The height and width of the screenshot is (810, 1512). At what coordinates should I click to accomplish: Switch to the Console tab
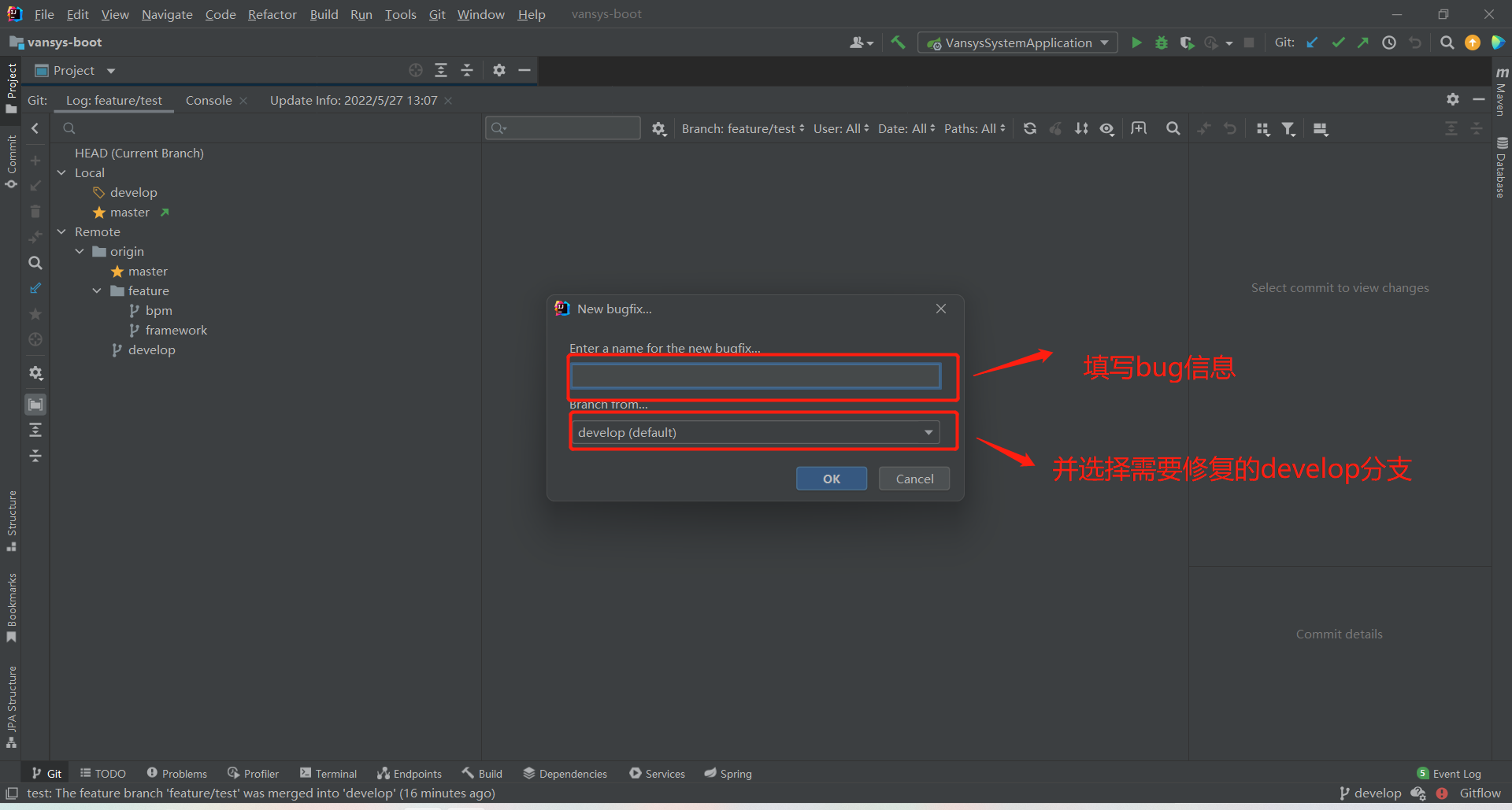click(209, 100)
